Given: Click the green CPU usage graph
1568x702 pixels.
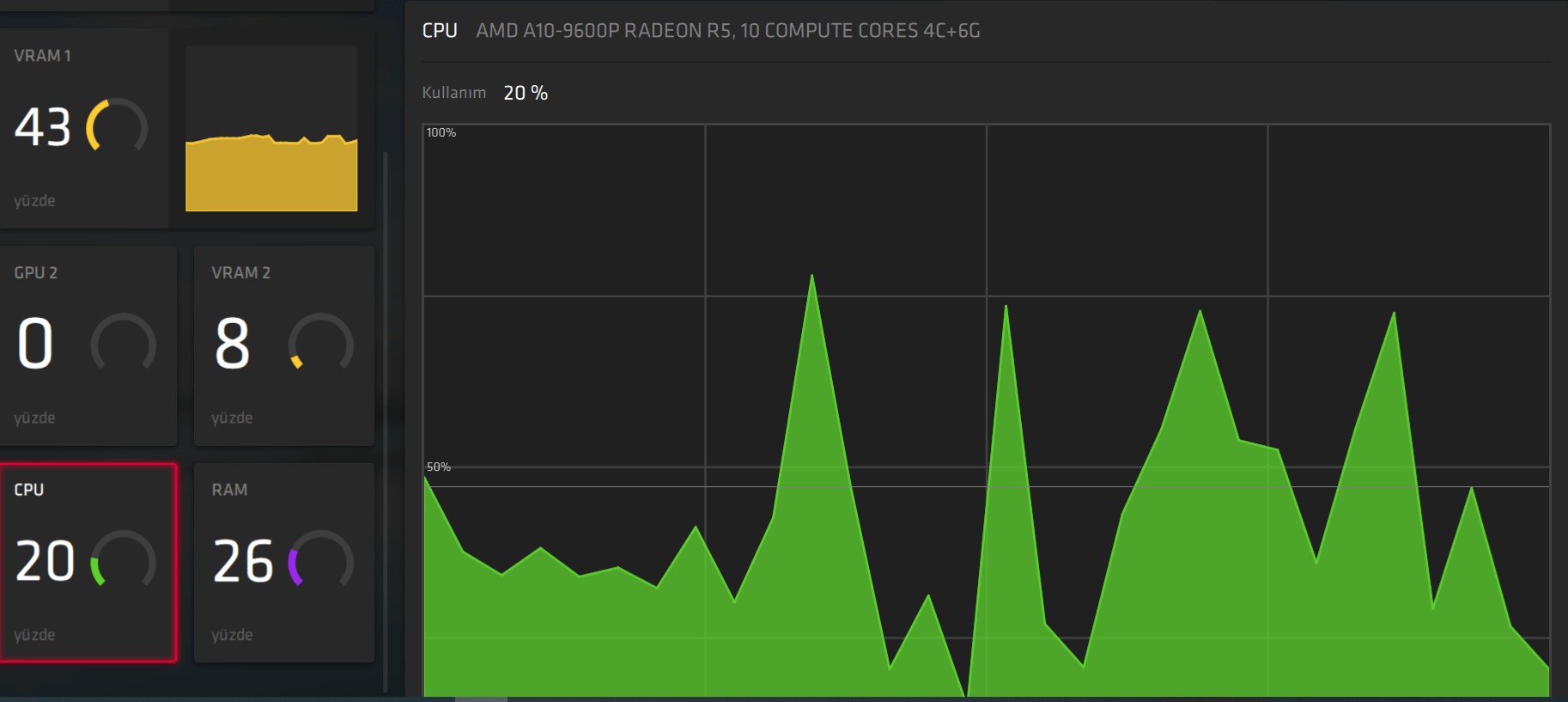Looking at the screenshot, I should [x=987, y=411].
